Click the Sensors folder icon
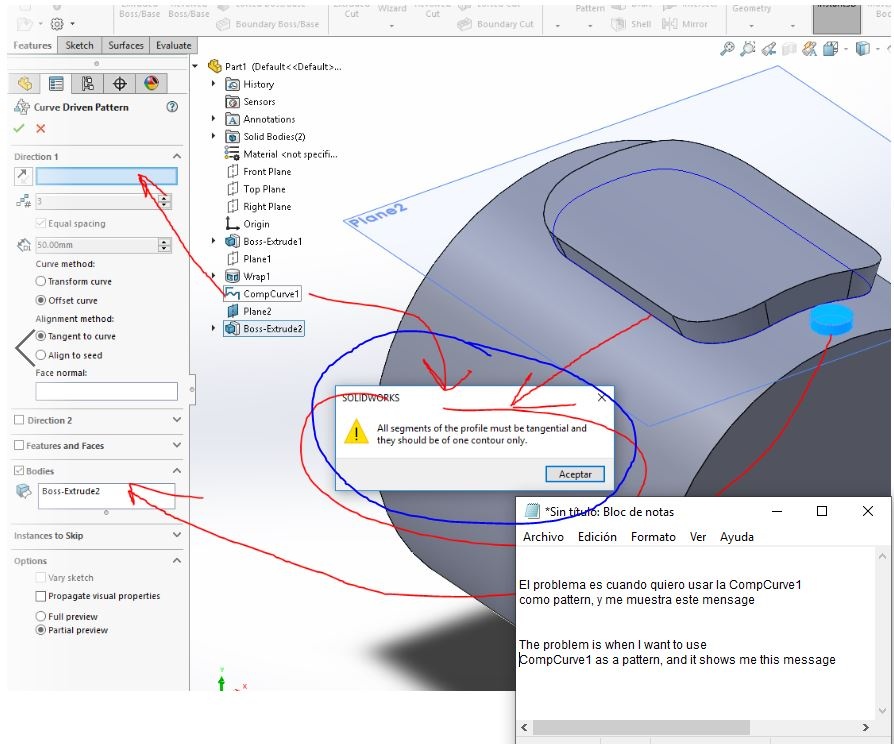 [232, 101]
